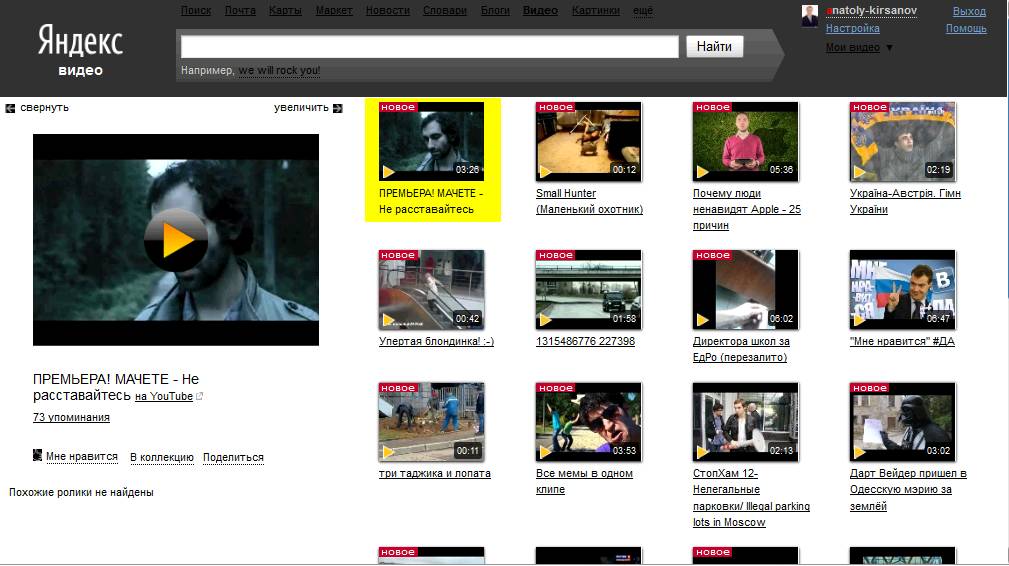The image size is (1009, 566).
Task: Open the 73 упоминания link
Action: pyautogui.click(x=71, y=417)
